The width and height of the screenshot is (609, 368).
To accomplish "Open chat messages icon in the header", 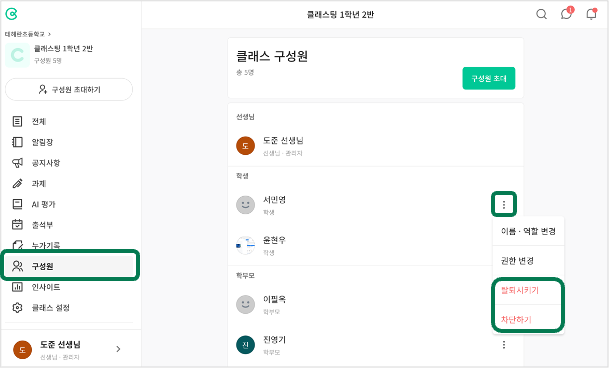I will tap(566, 14).
